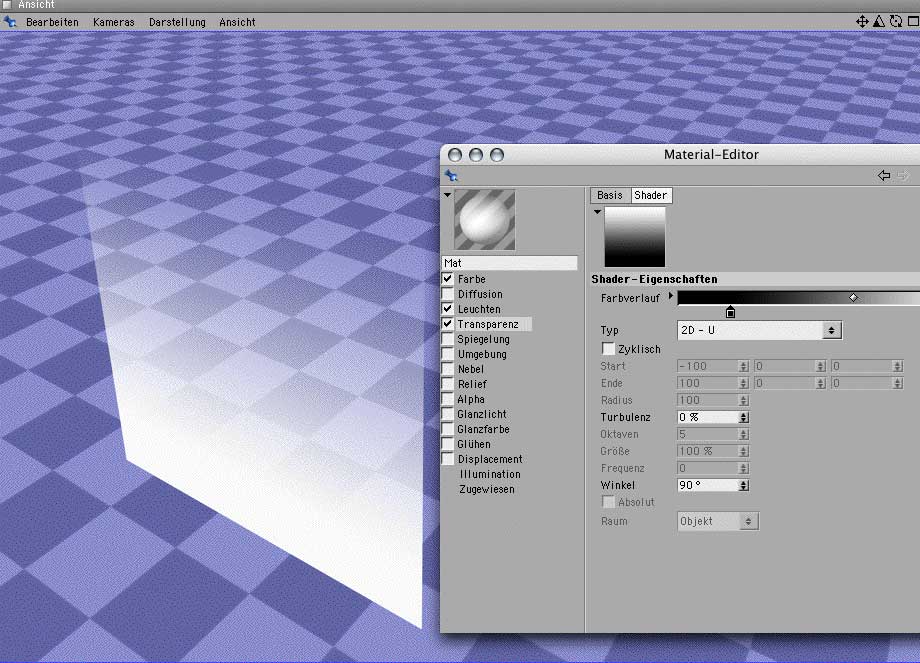
Task: Enable the Umgebung channel checkbox
Action: pos(448,354)
